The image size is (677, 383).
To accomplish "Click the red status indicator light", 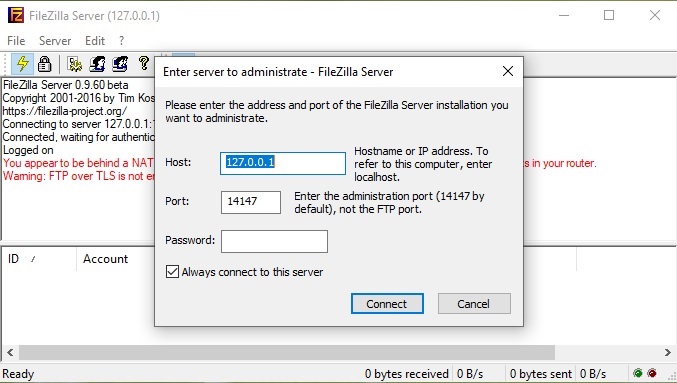I will click(652, 373).
